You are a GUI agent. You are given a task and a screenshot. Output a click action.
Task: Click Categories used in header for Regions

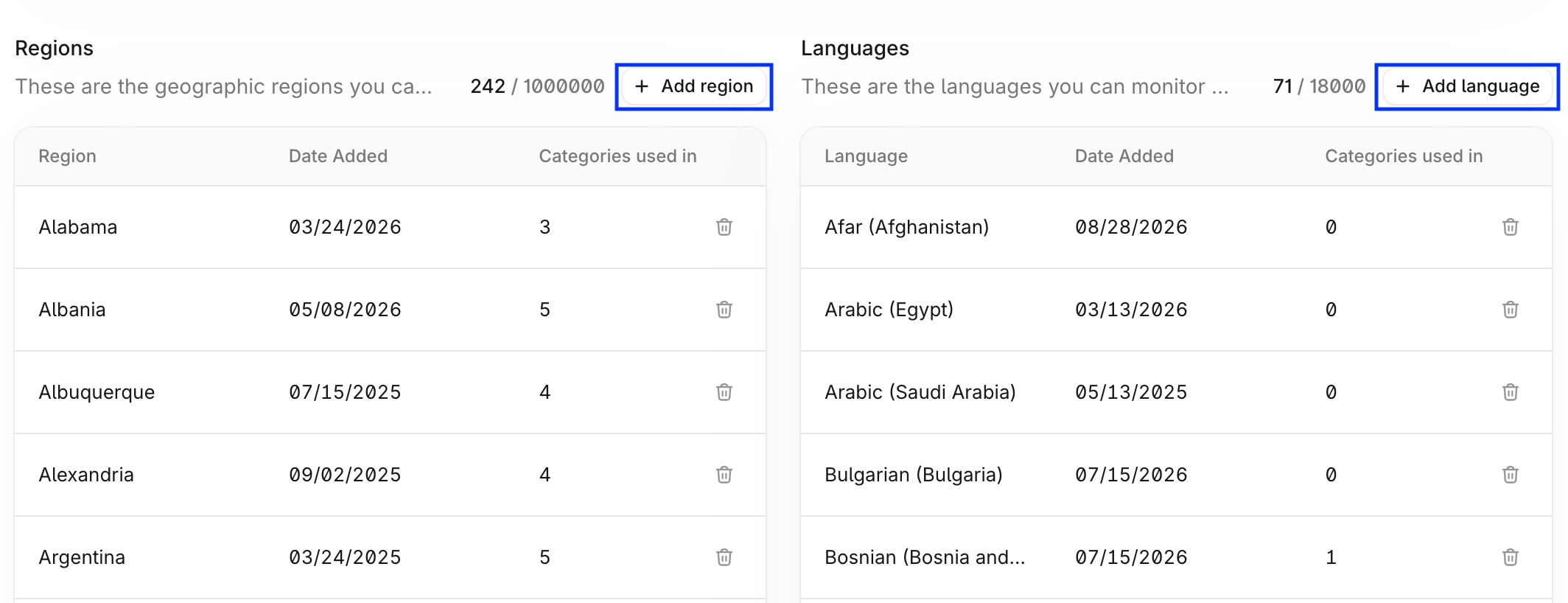618,156
